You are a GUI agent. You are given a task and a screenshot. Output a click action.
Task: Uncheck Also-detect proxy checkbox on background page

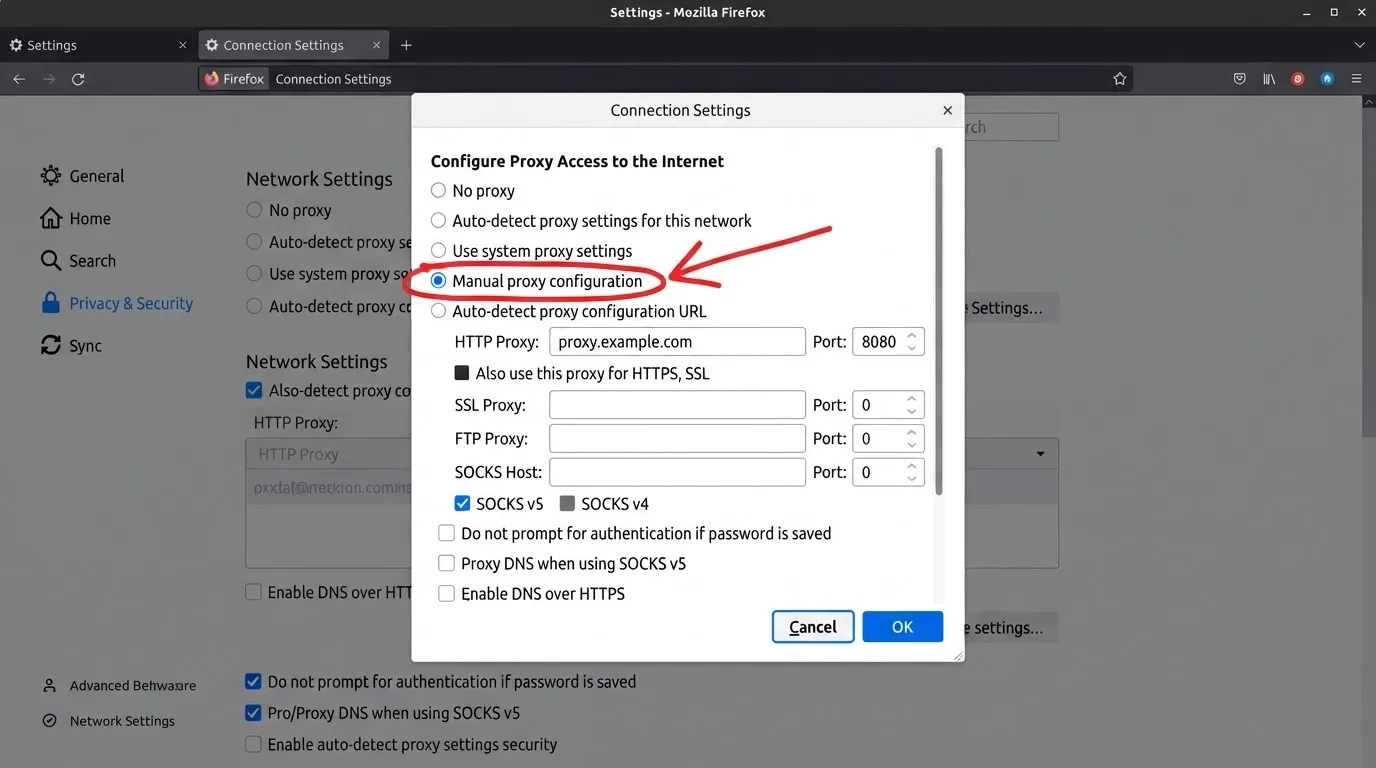click(x=254, y=391)
